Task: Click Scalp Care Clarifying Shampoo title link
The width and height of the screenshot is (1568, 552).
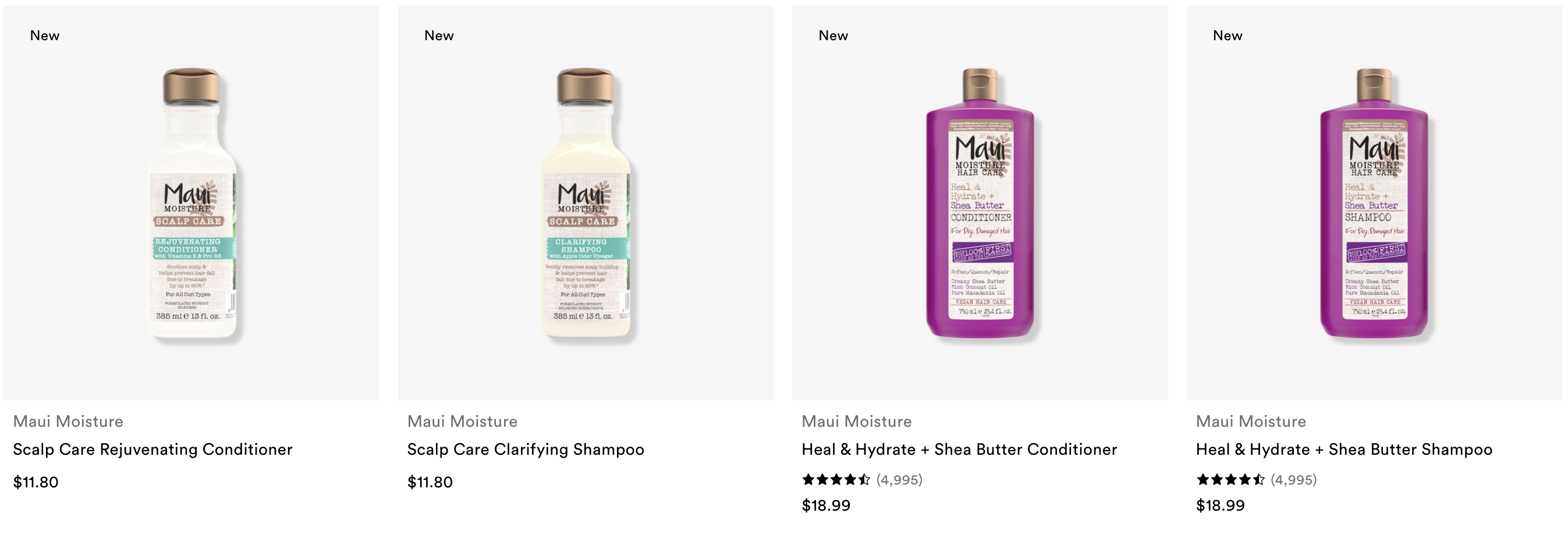Action: (x=526, y=450)
